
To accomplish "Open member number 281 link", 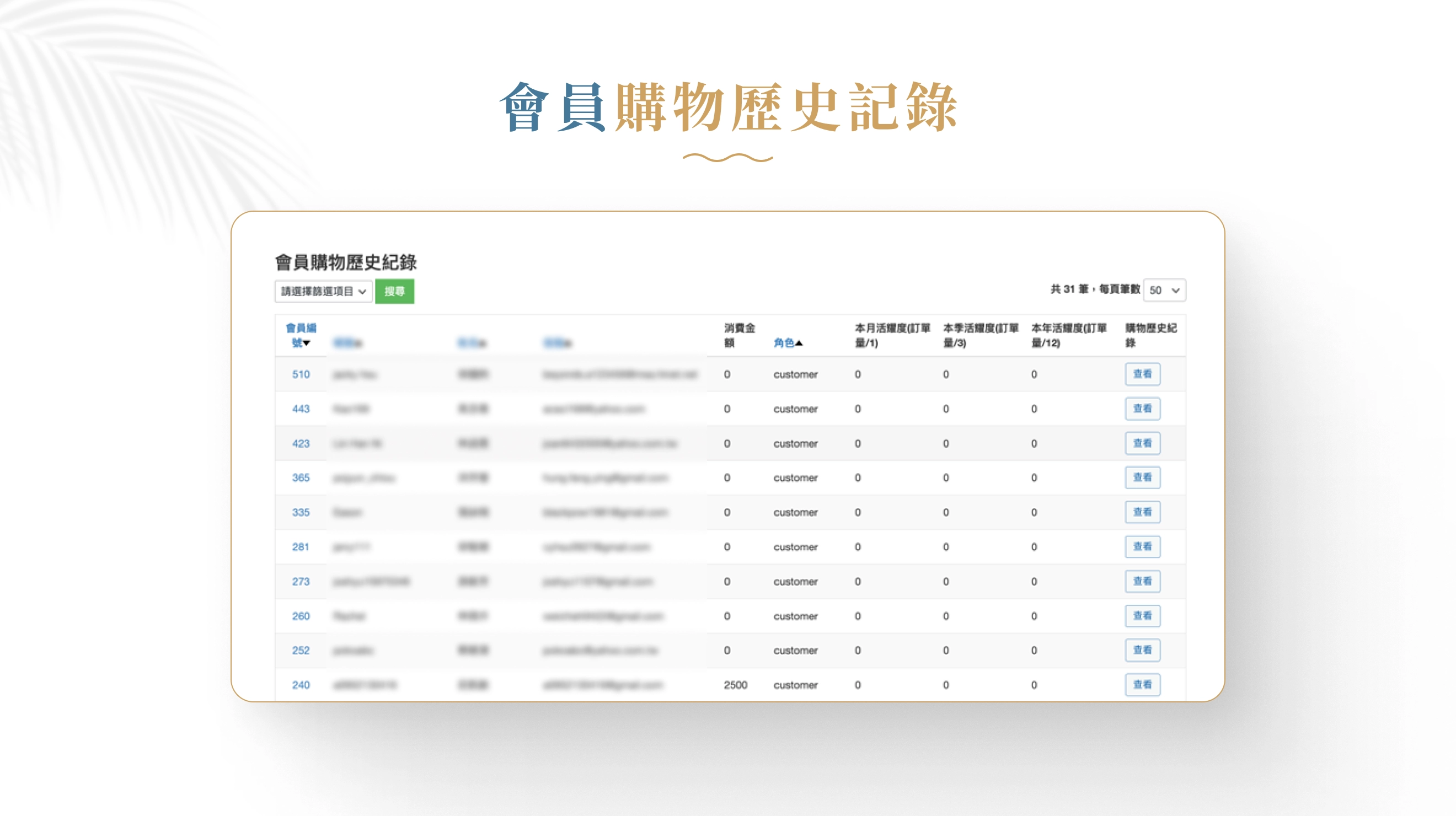I will tap(301, 547).
